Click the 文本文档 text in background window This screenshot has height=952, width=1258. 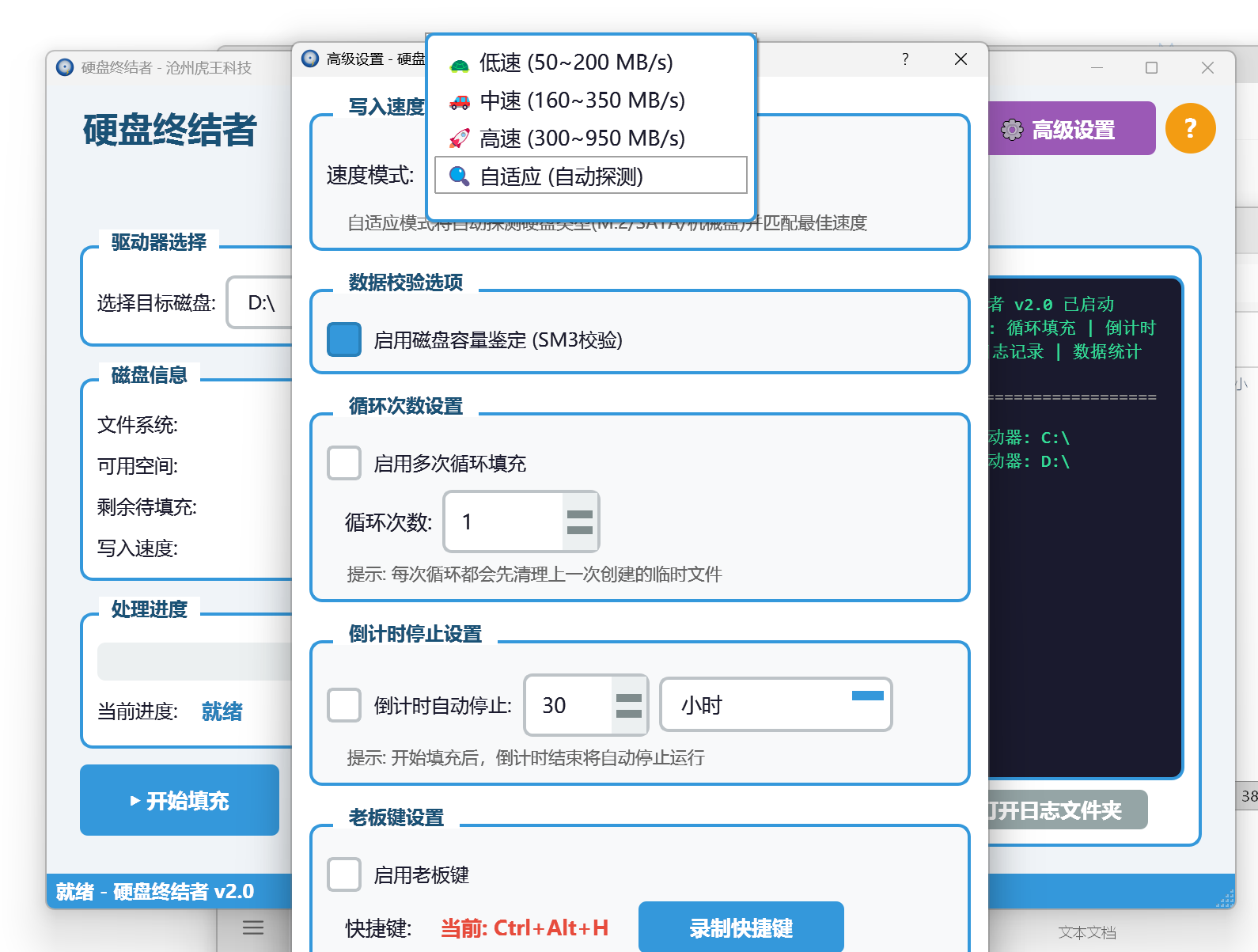point(1087,933)
